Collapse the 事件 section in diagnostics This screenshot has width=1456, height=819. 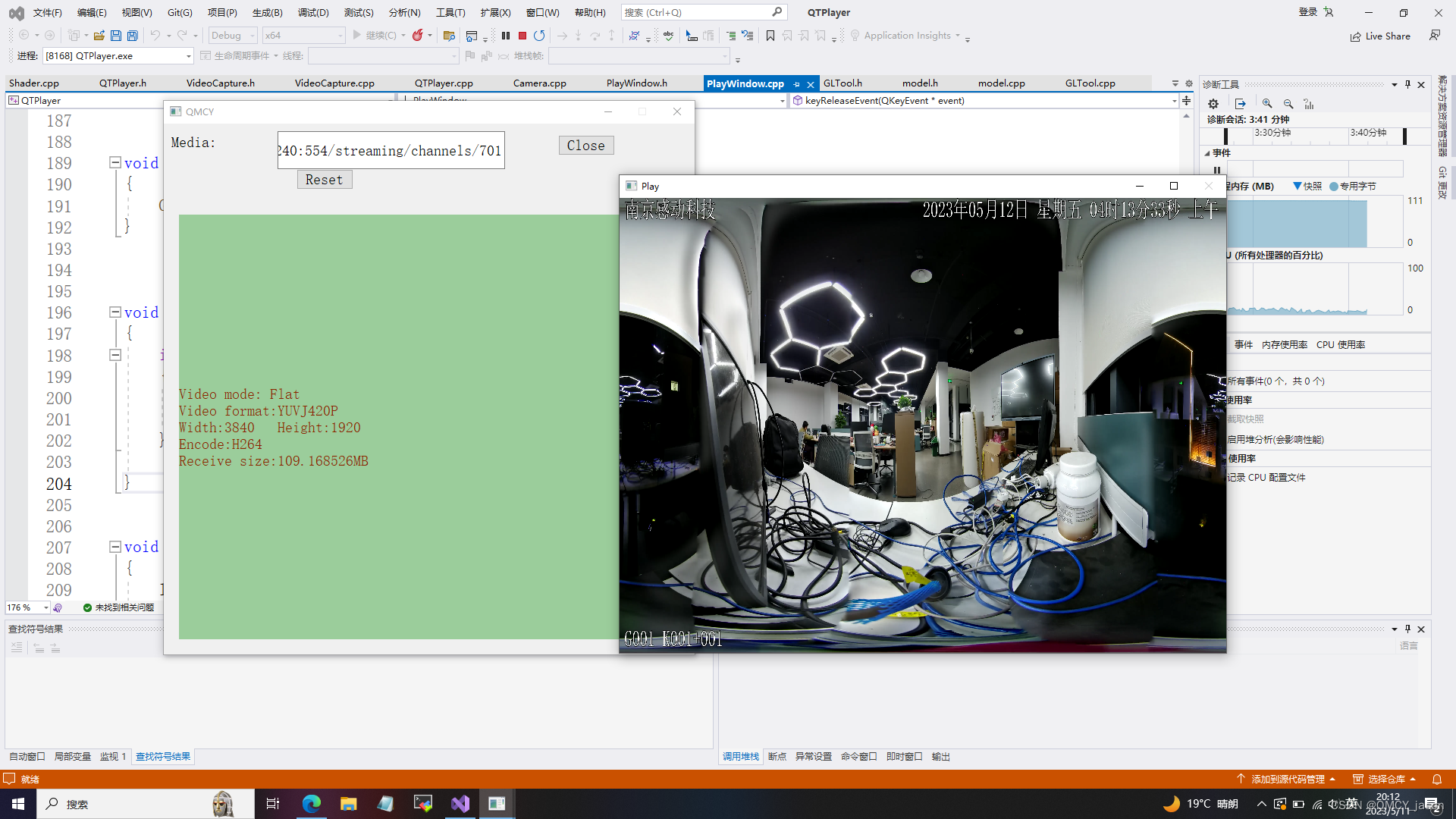pos(1207,153)
